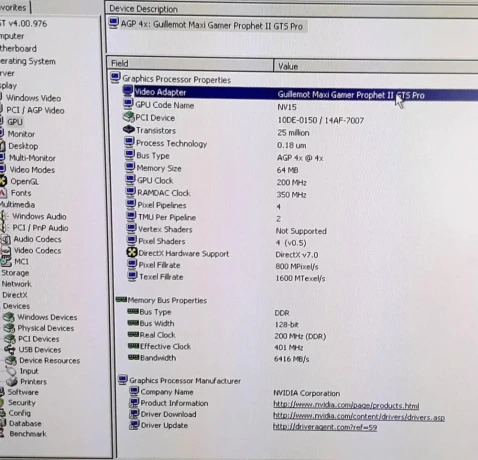Image resolution: width=478 pixels, height=460 pixels.
Task: Click the Effective Clock memory icon
Action: pyautogui.click(x=134, y=346)
